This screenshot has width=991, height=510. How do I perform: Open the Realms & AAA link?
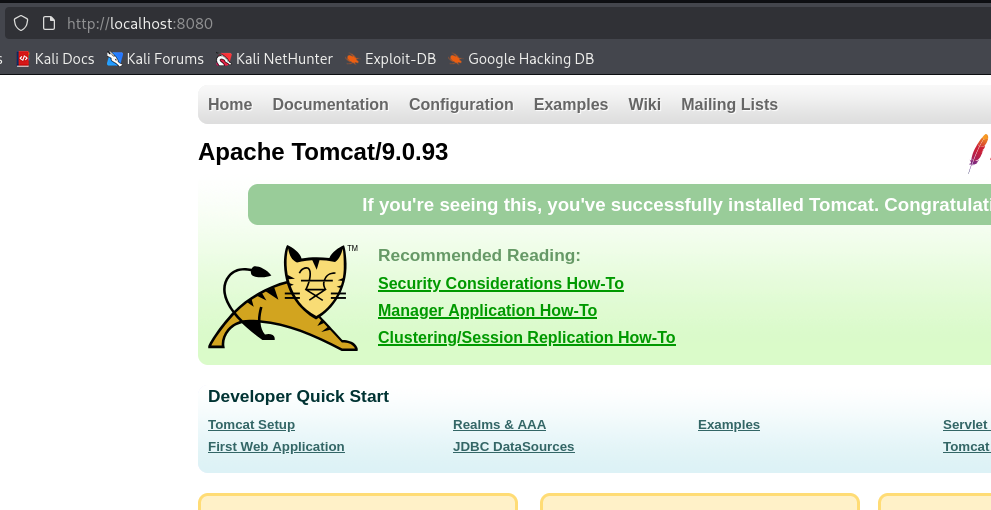[x=499, y=425]
